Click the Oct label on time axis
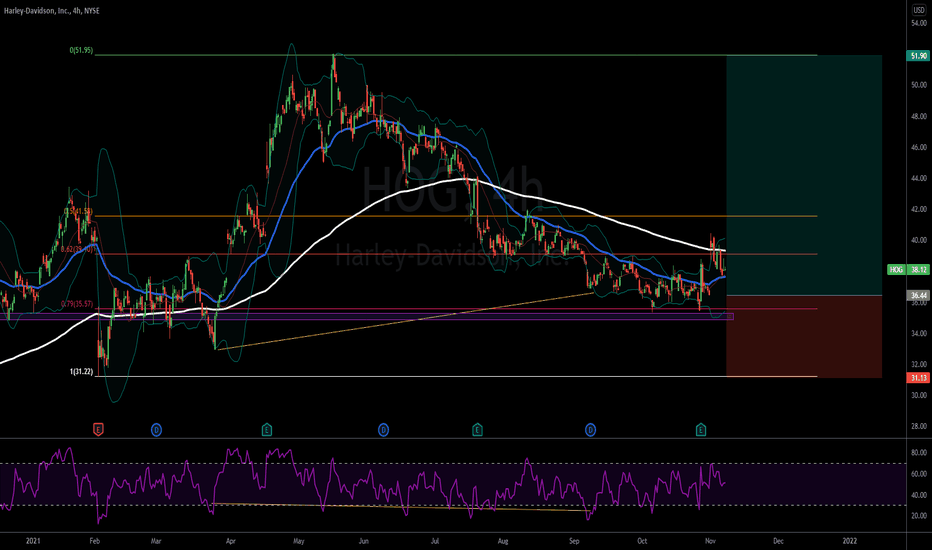932x550 pixels. pos(642,541)
